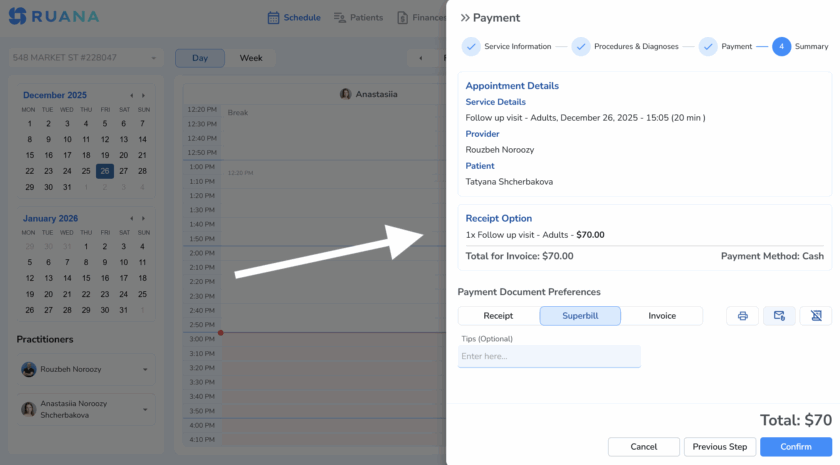Click the Summary step number 4

pyautogui.click(x=781, y=47)
